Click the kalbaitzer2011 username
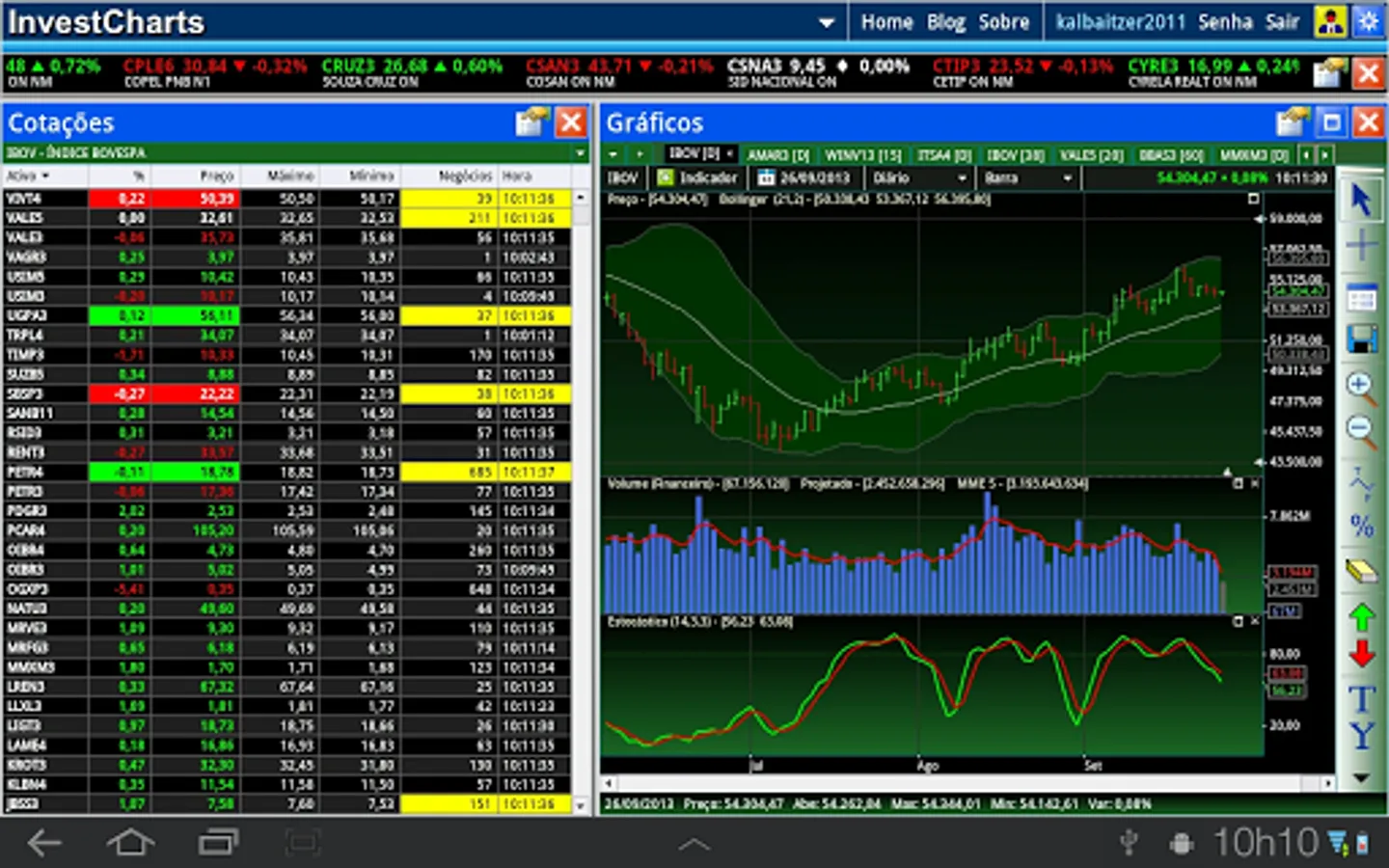This screenshot has height=868, width=1389. tap(1120, 22)
